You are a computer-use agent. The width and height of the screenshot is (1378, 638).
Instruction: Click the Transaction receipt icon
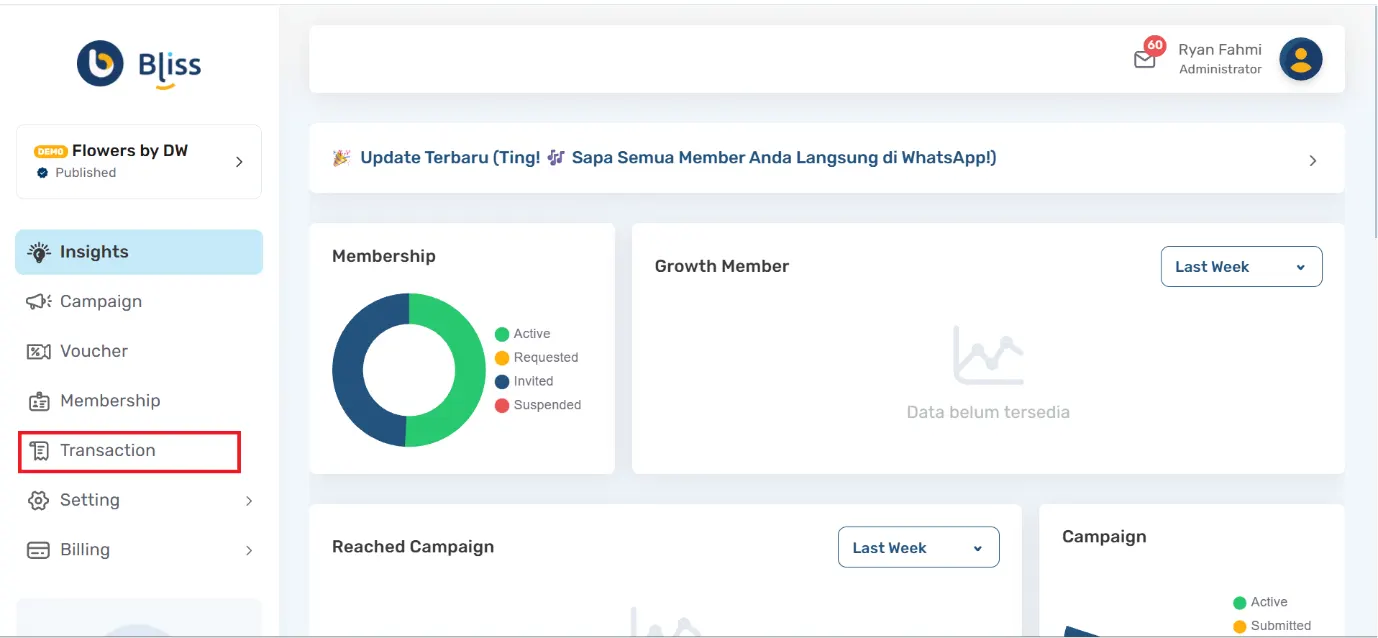[38, 451]
